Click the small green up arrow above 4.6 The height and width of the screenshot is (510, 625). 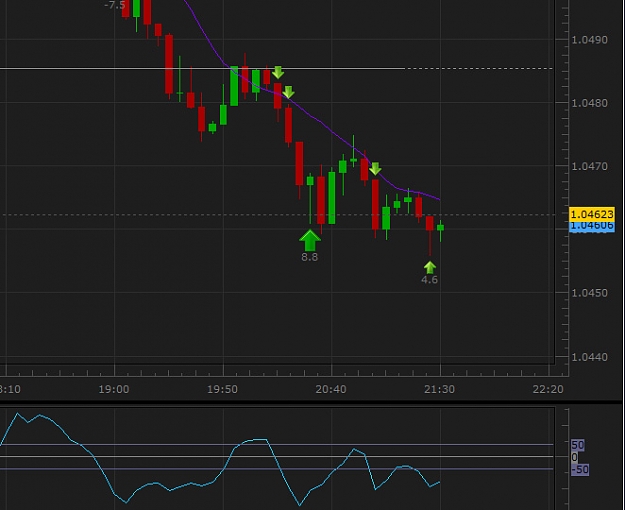pos(430,268)
